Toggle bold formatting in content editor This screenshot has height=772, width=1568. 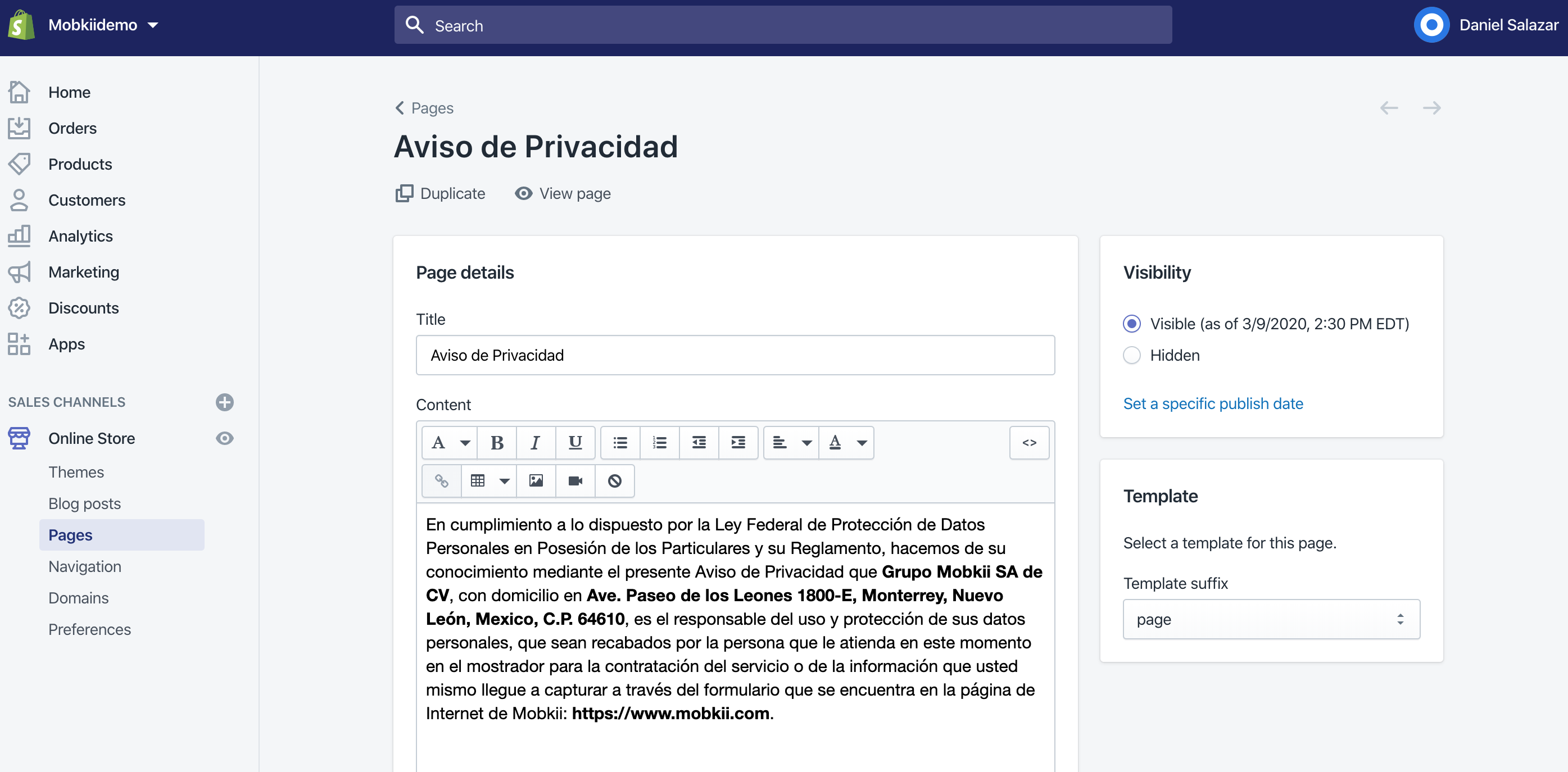click(x=497, y=443)
